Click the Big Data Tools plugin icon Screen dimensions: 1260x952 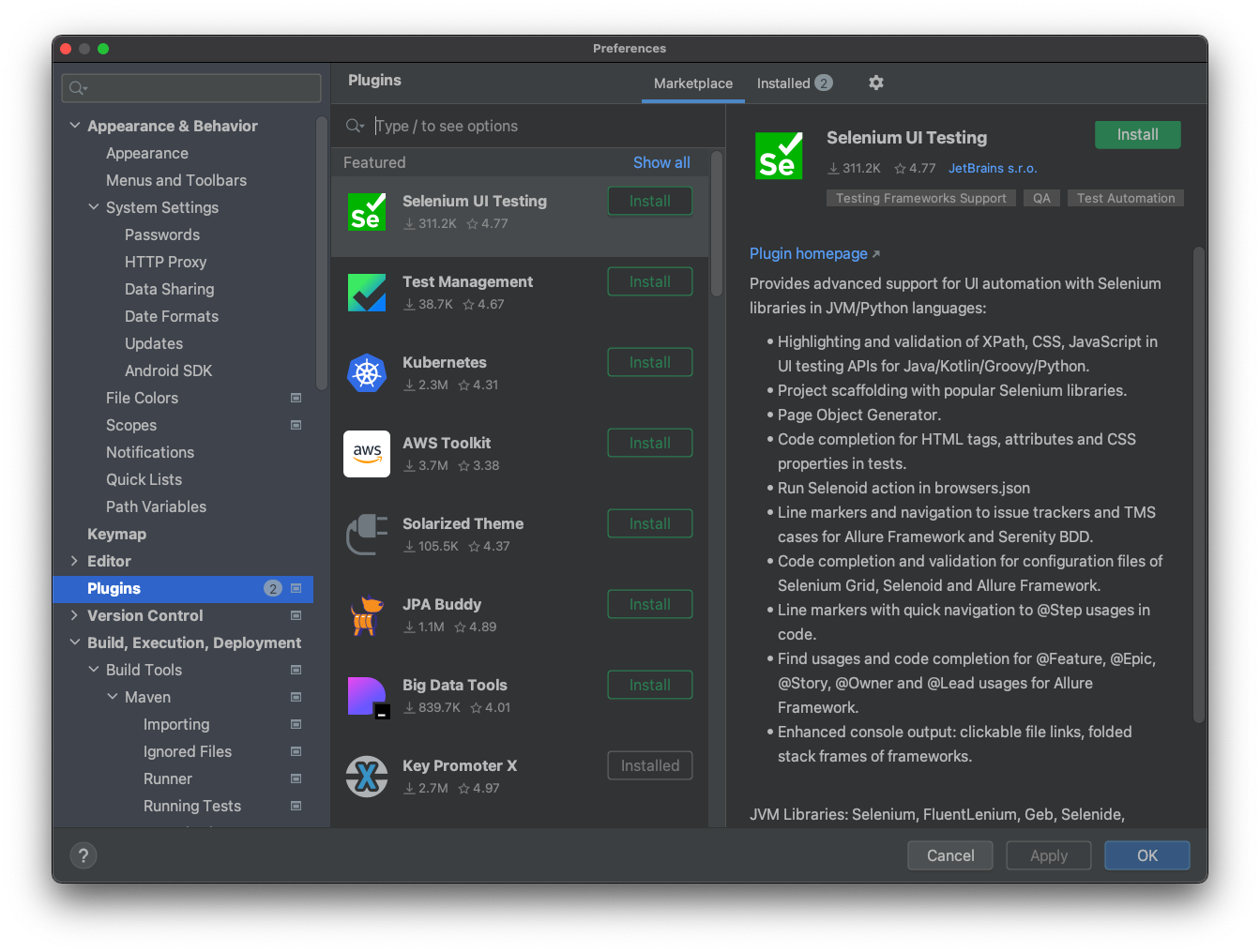367,697
